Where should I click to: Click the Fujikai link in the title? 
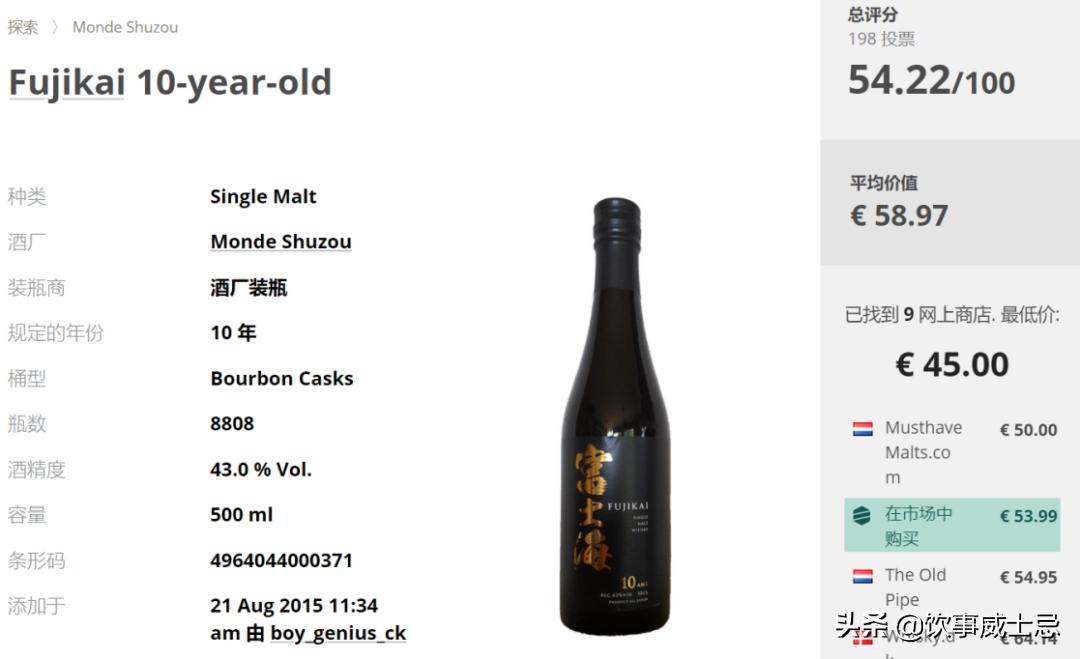point(66,82)
